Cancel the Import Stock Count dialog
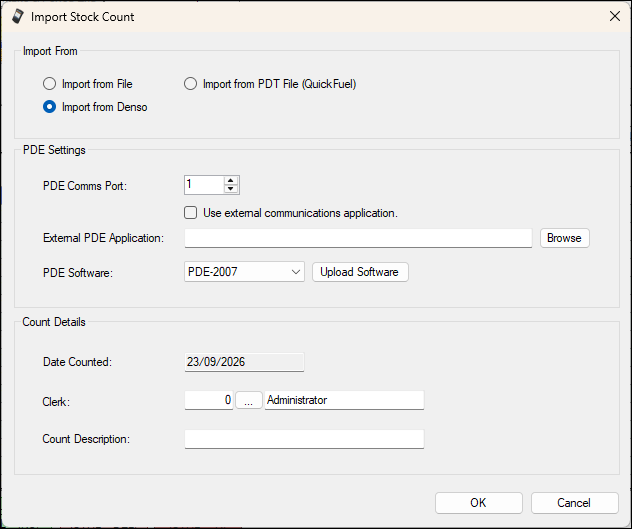 pyautogui.click(x=574, y=503)
